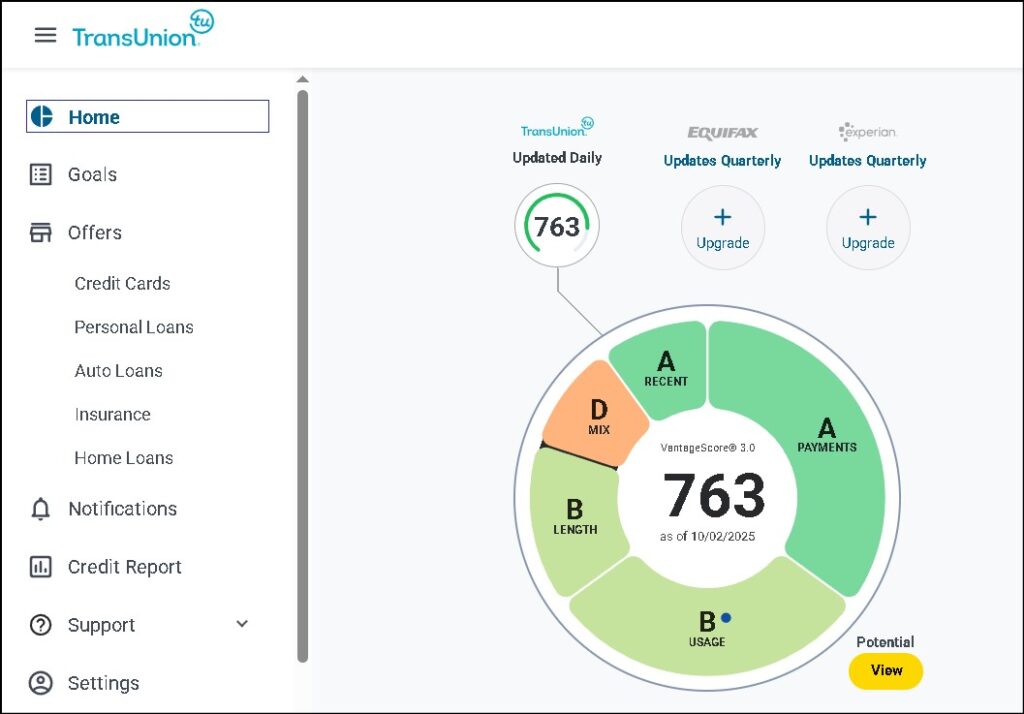The height and width of the screenshot is (714, 1024).
Task: Open Credit Cards offers
Action: point(122,284)
